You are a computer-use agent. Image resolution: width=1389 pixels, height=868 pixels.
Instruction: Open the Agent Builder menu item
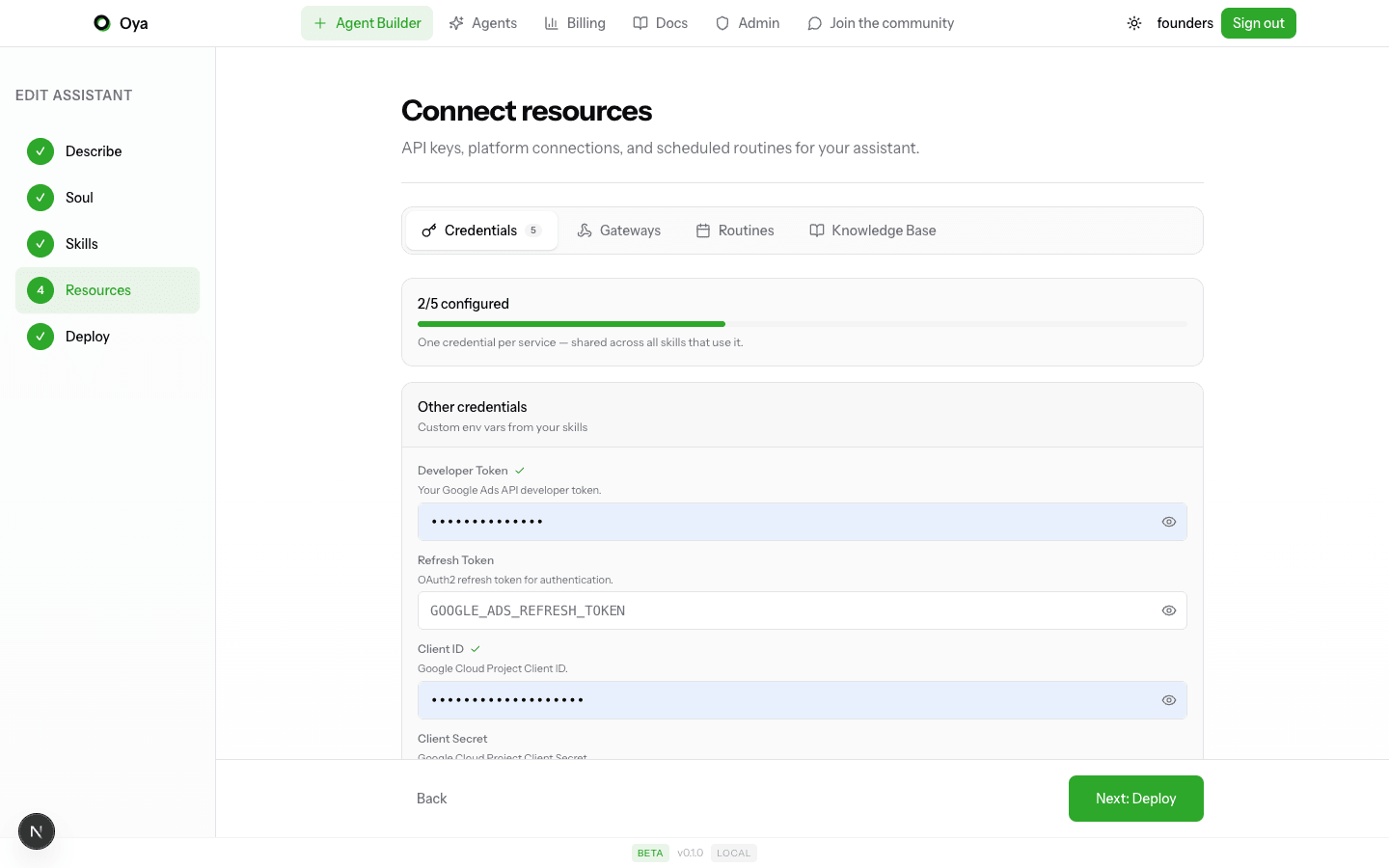click(367, 23)
